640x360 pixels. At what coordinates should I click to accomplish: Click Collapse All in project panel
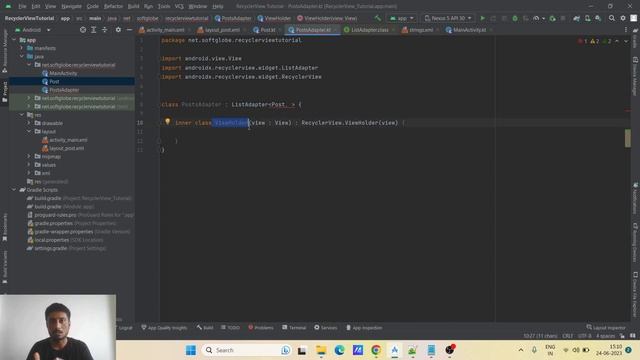[104, 30]
